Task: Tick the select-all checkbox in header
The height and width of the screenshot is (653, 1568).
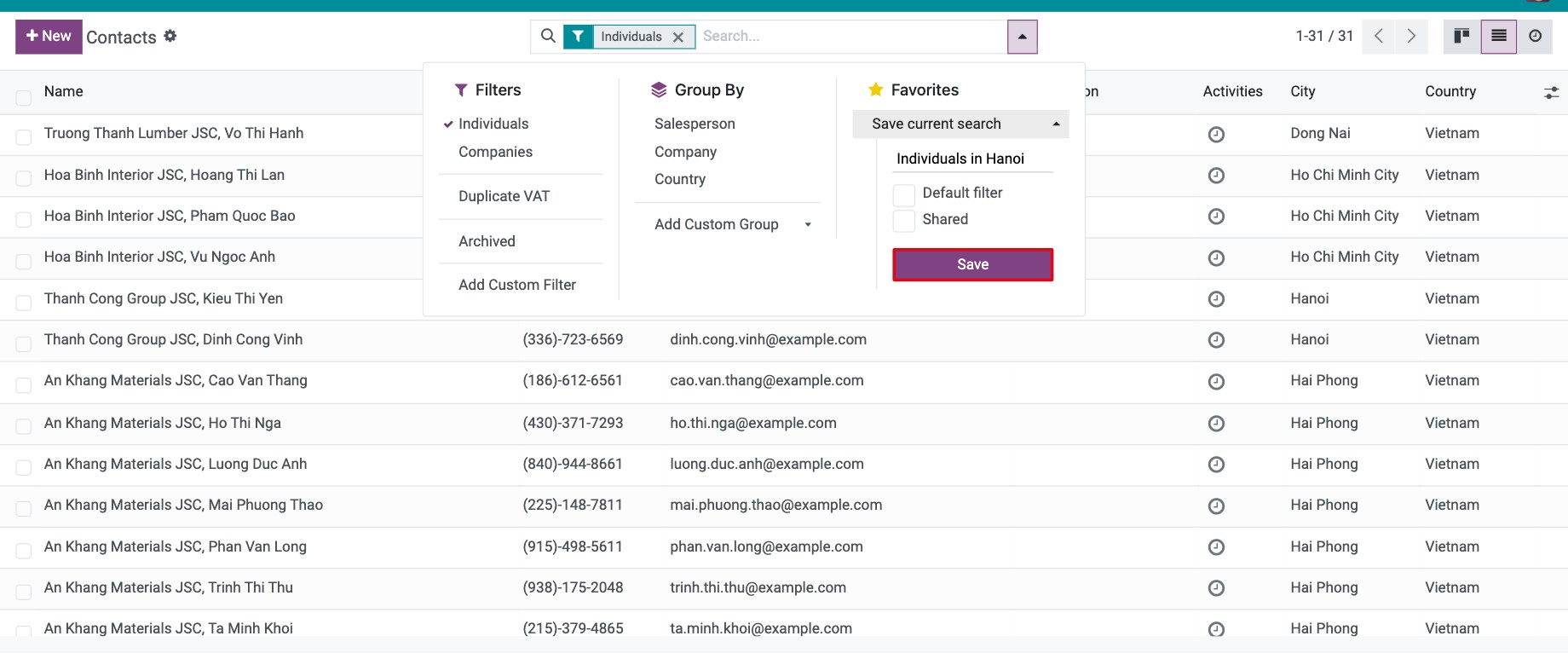Action: 24,97
